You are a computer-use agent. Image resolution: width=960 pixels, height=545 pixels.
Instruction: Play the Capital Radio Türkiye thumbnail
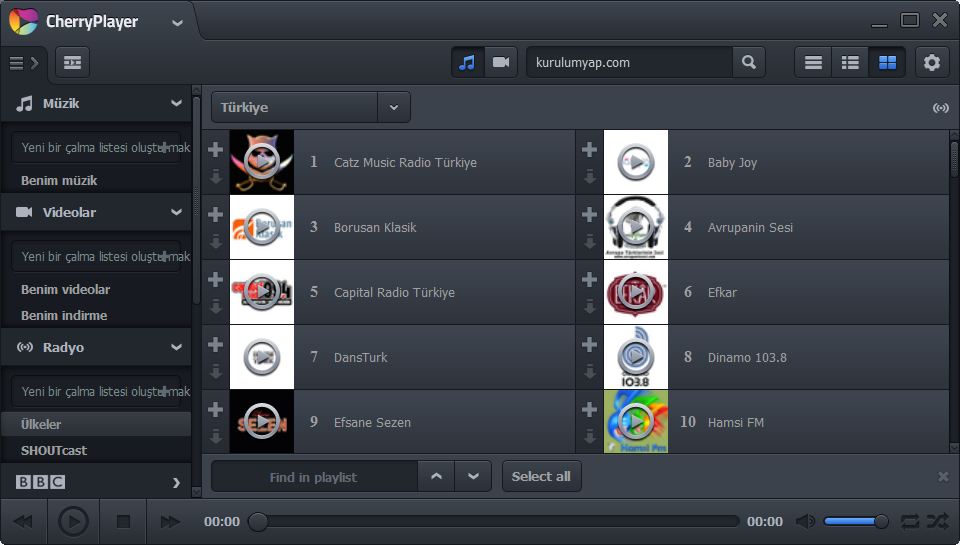coord(261,292)
